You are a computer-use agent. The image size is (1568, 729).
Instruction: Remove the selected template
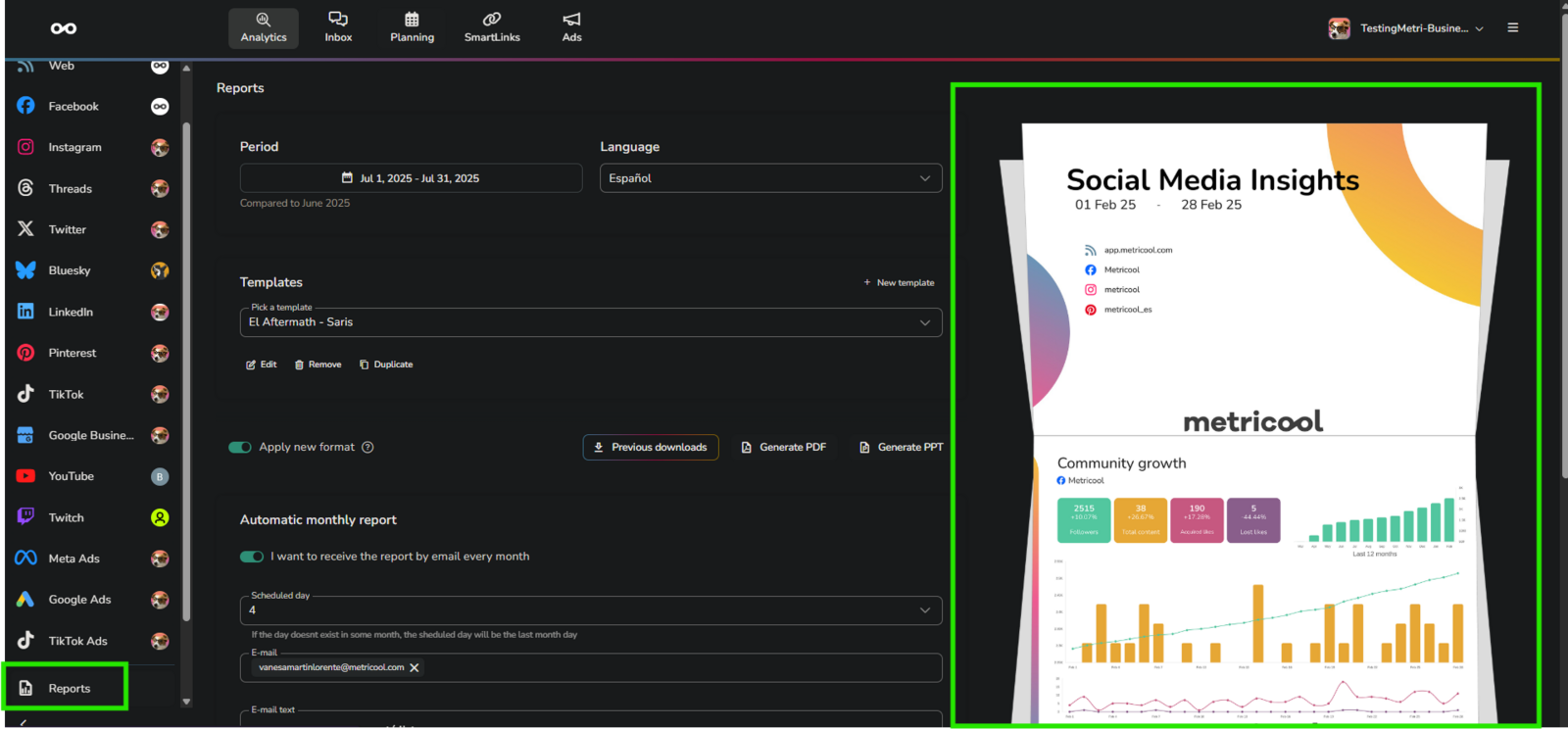[318, 364]
